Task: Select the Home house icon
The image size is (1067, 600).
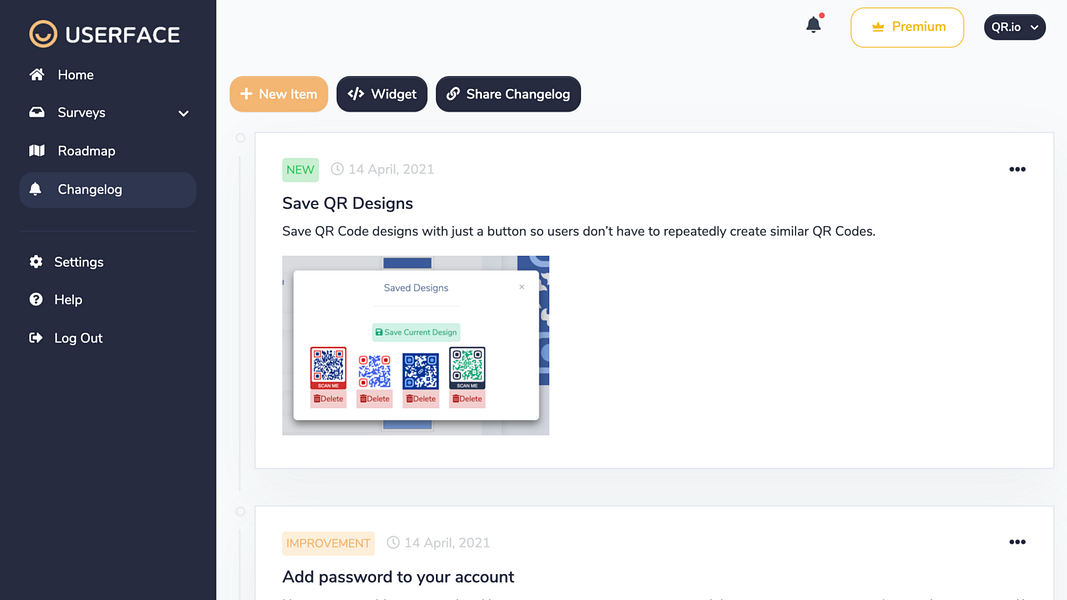Action: [x=37, y=75]
